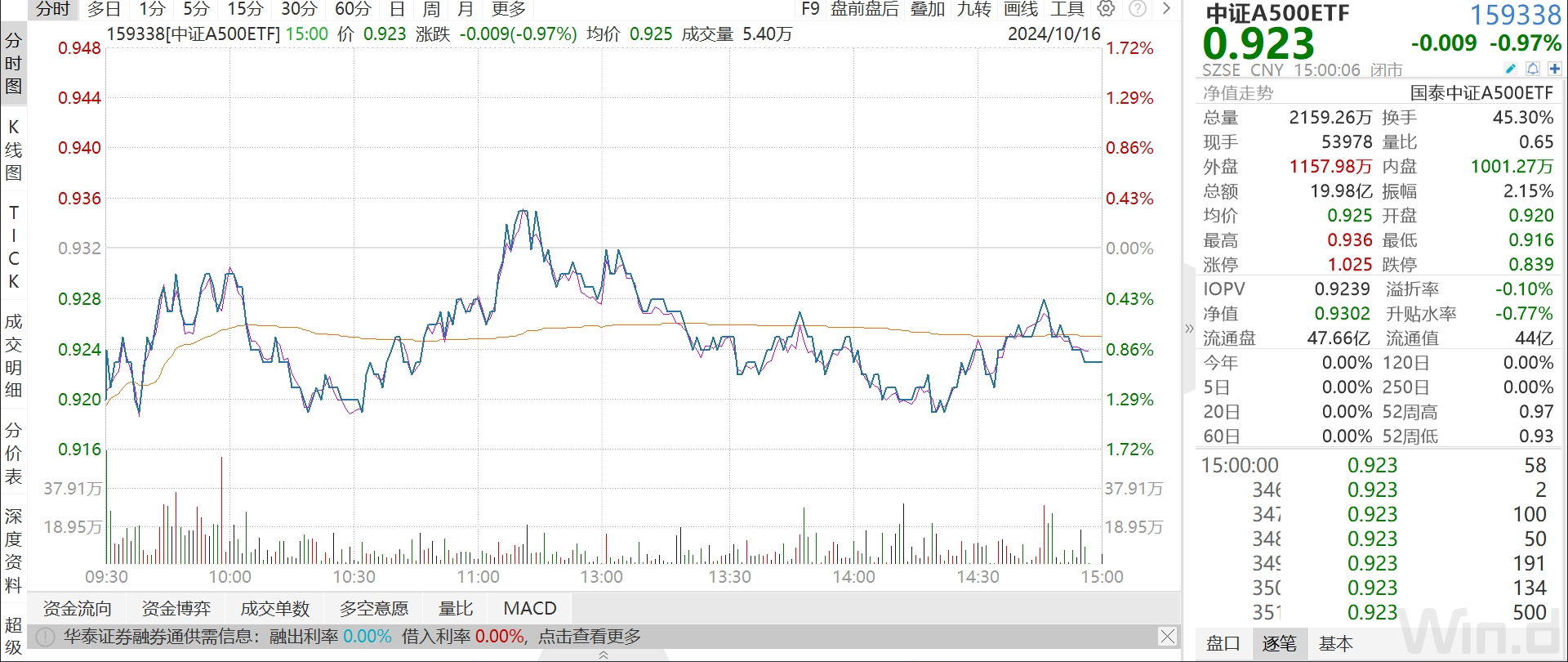
Task: Open 成交明细 in left sidebar
Action: (x=13, y=356)
